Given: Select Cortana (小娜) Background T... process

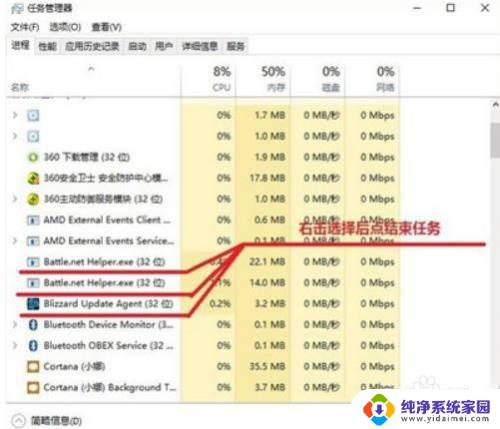Looking at the screenshot, I should click(110, 388).
